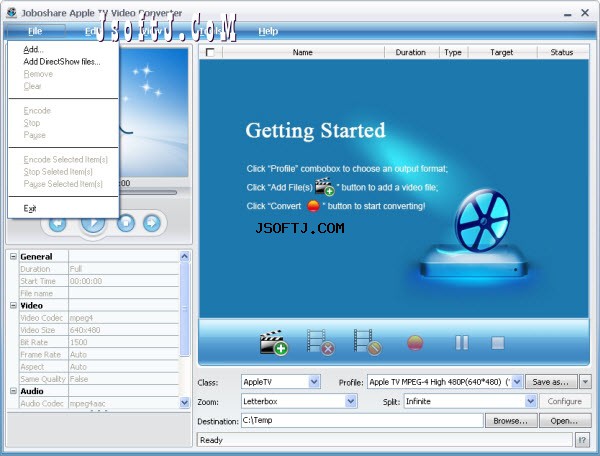The image size is (600, 456).
Task: Click the property panel scroll down arrow
Action: click(184, 402)
